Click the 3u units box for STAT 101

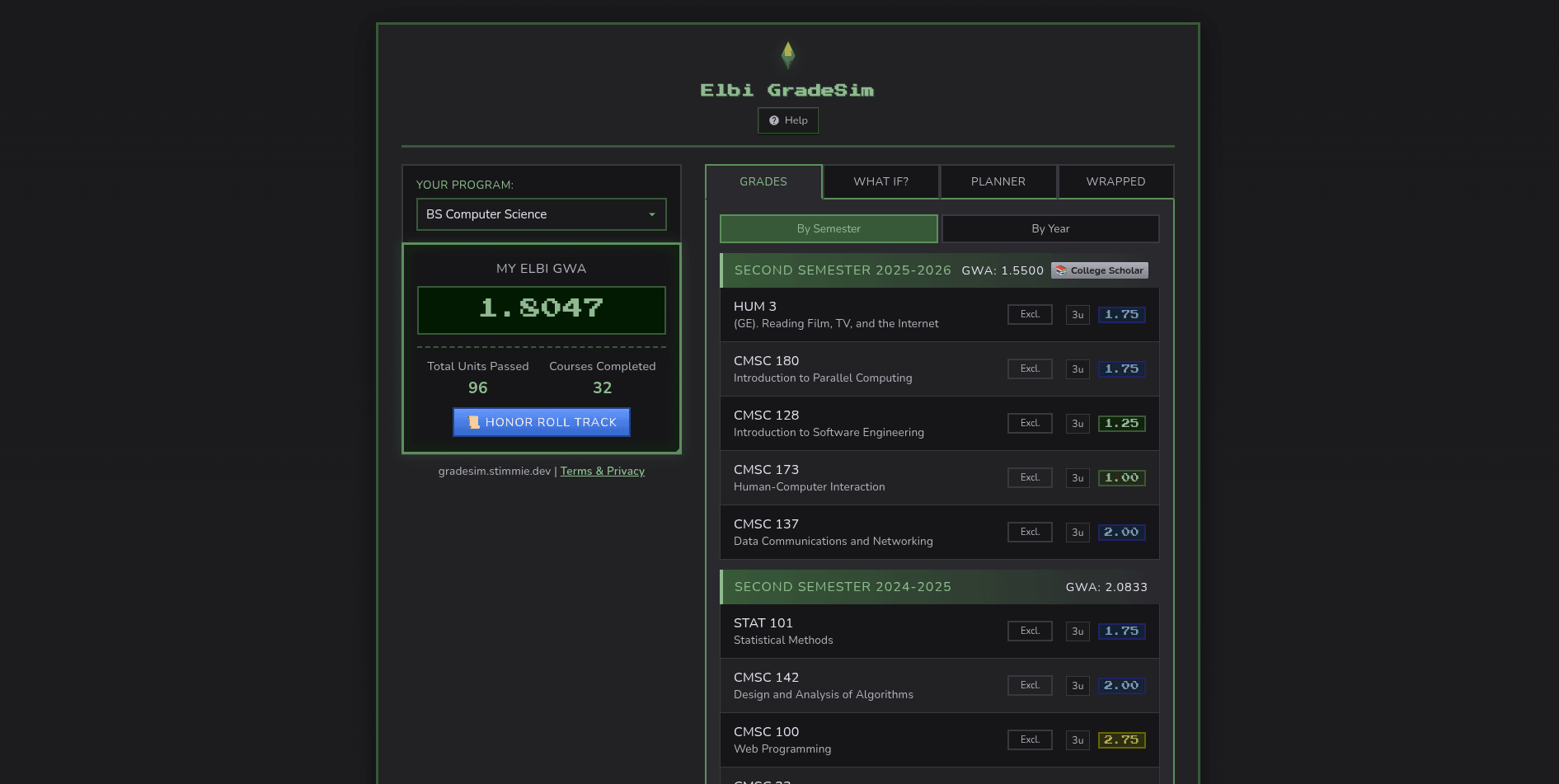pos(1078,631)
